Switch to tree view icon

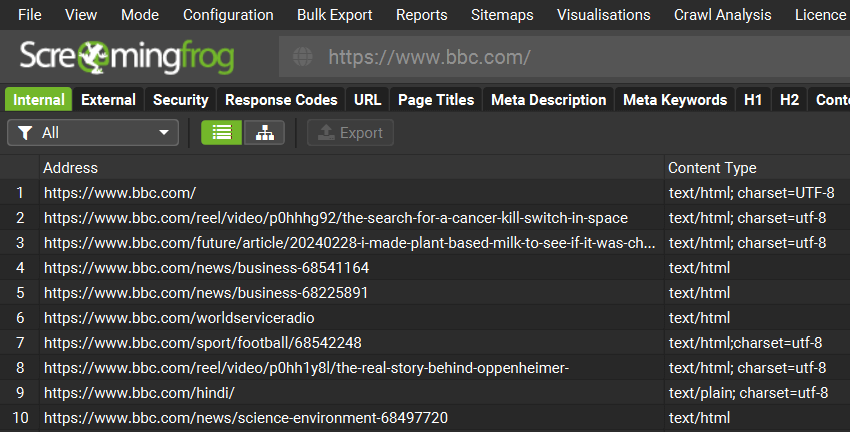(x=264, y=133)
